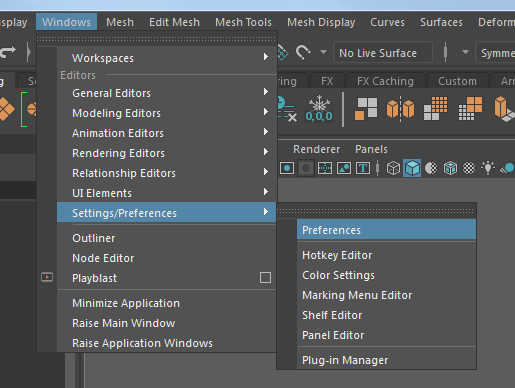Image resolution: width=515 pixels, height=388 pixels.
Task: Expand the Settings/Preferences submenu
Action: pyautogui.click(x=167, y=212)
